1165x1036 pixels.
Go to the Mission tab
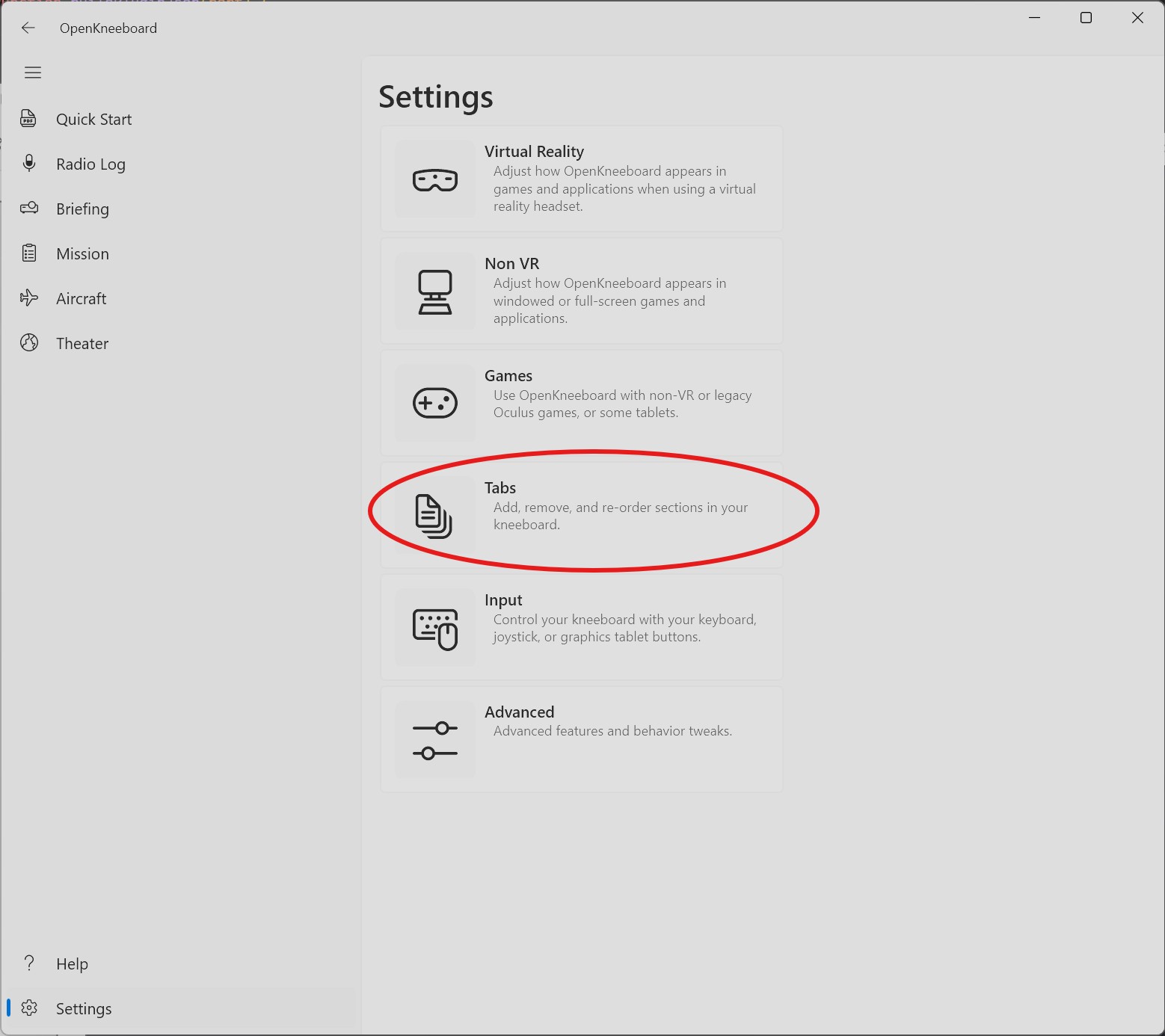(x=181, y=254)
